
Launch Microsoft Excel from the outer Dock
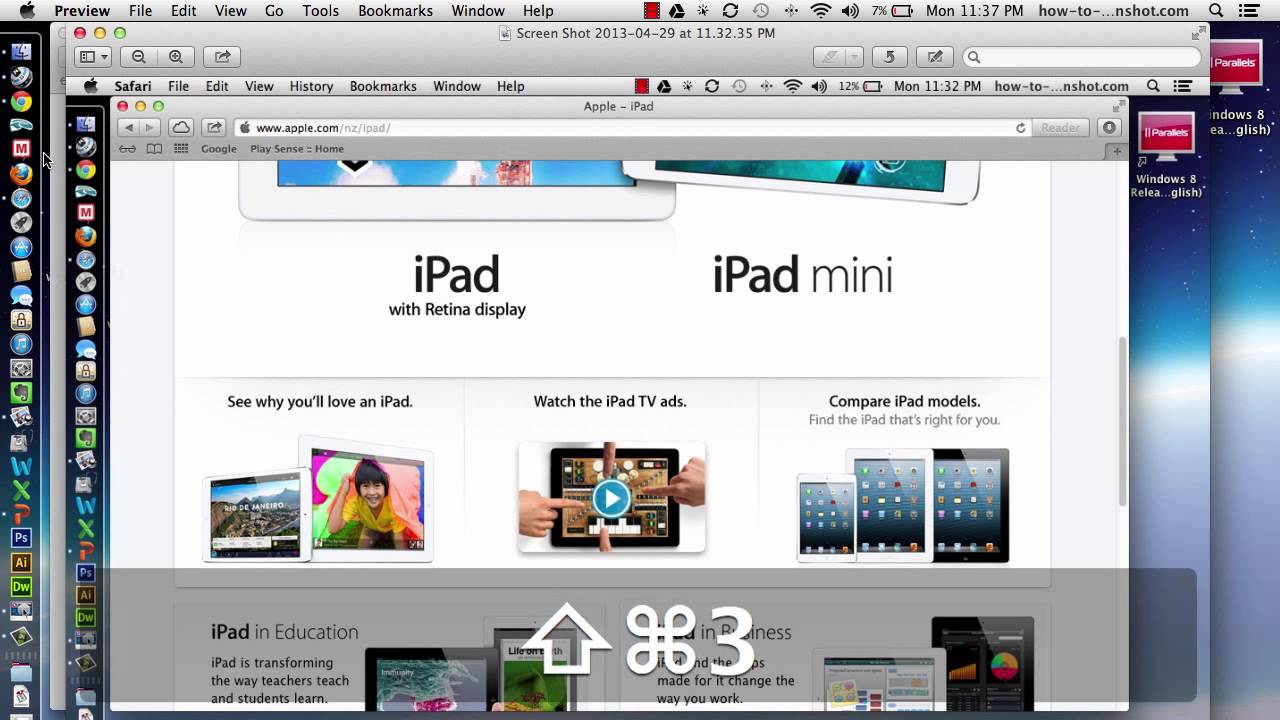pyautogui.click(x=21, y=490)
